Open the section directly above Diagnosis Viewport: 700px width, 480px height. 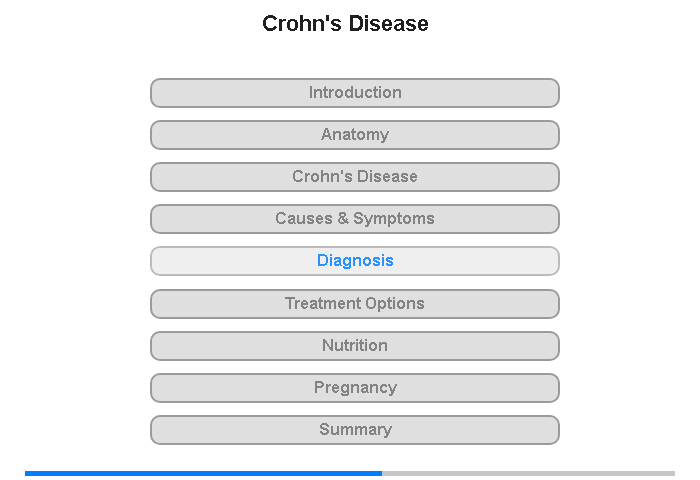point(355,219)
